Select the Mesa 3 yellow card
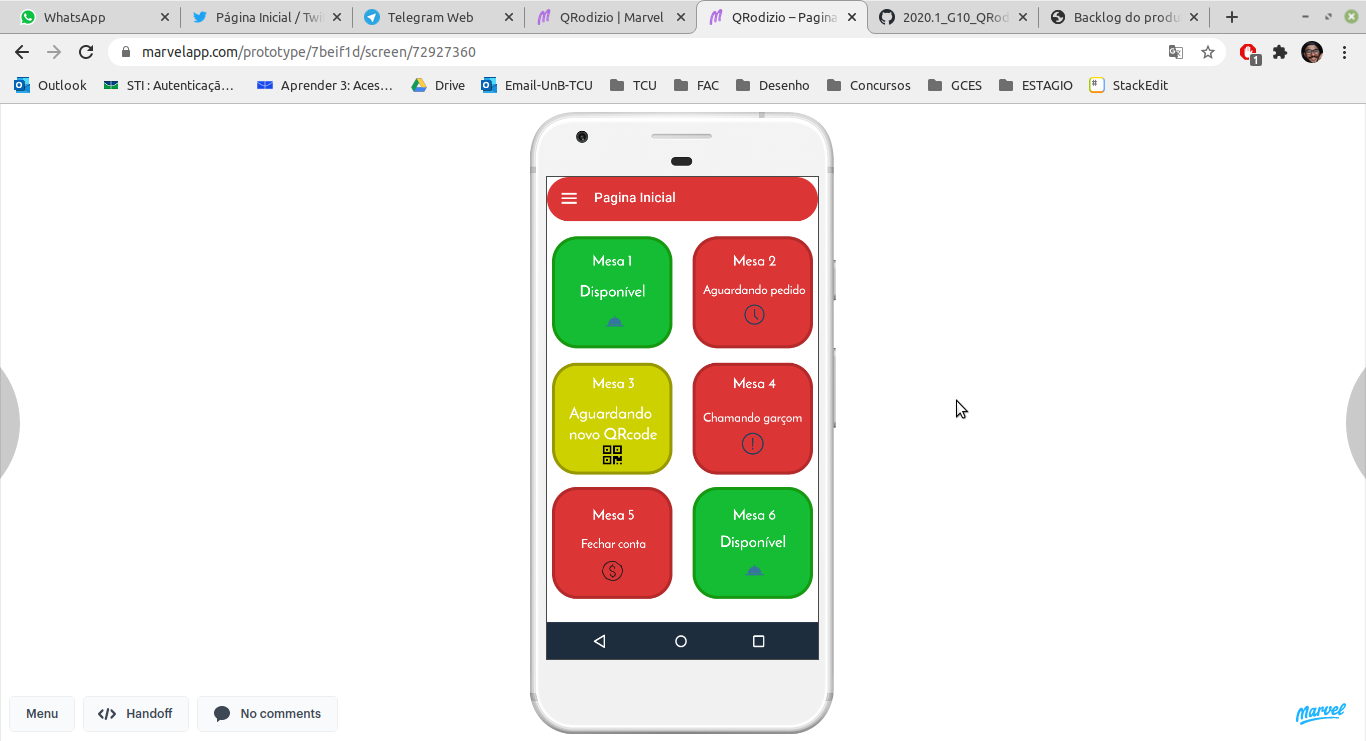The height and width of the screenshot is (741, 1366). [612, 419]
